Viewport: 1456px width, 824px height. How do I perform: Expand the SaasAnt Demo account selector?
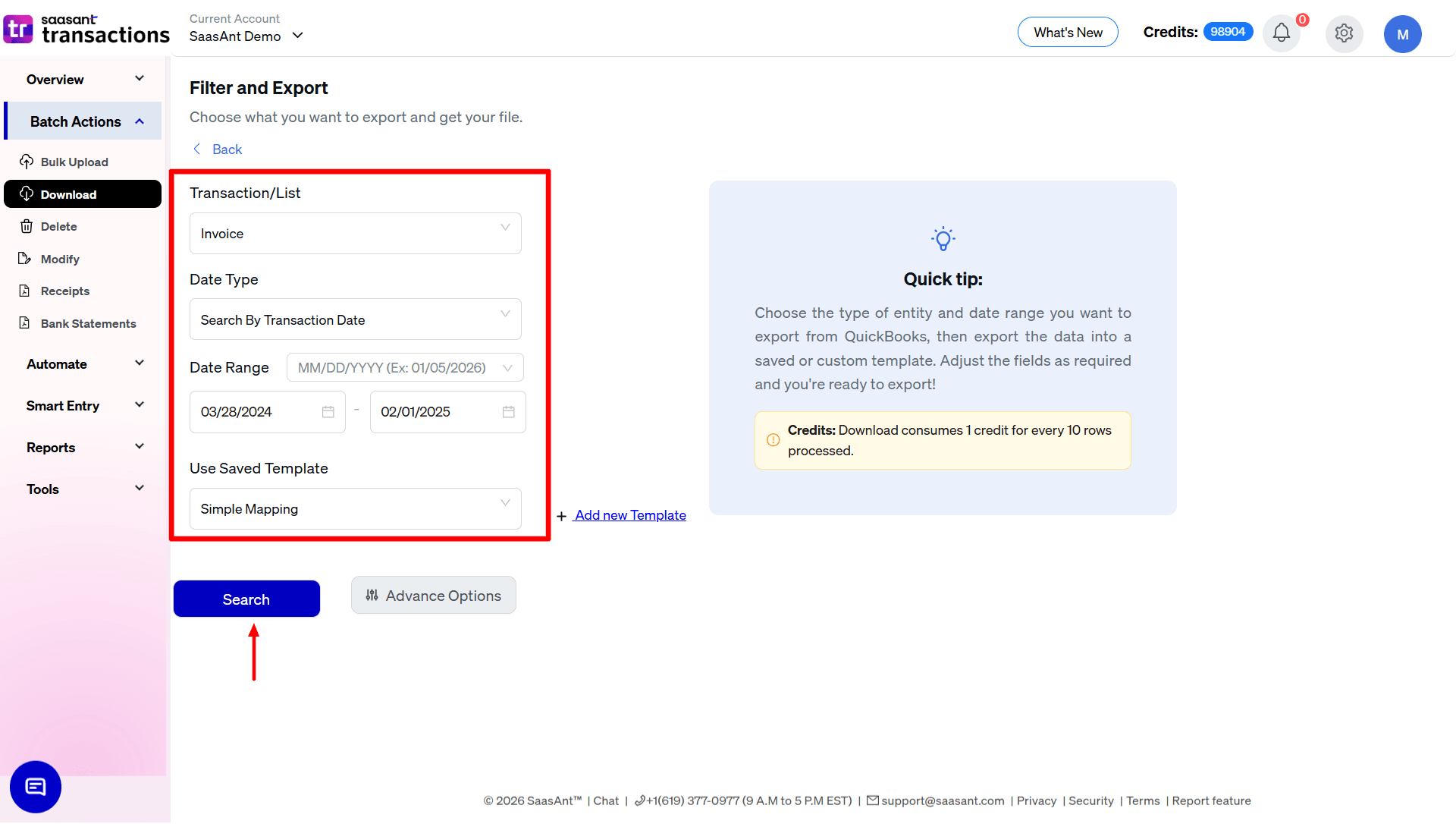pos(298,35)
